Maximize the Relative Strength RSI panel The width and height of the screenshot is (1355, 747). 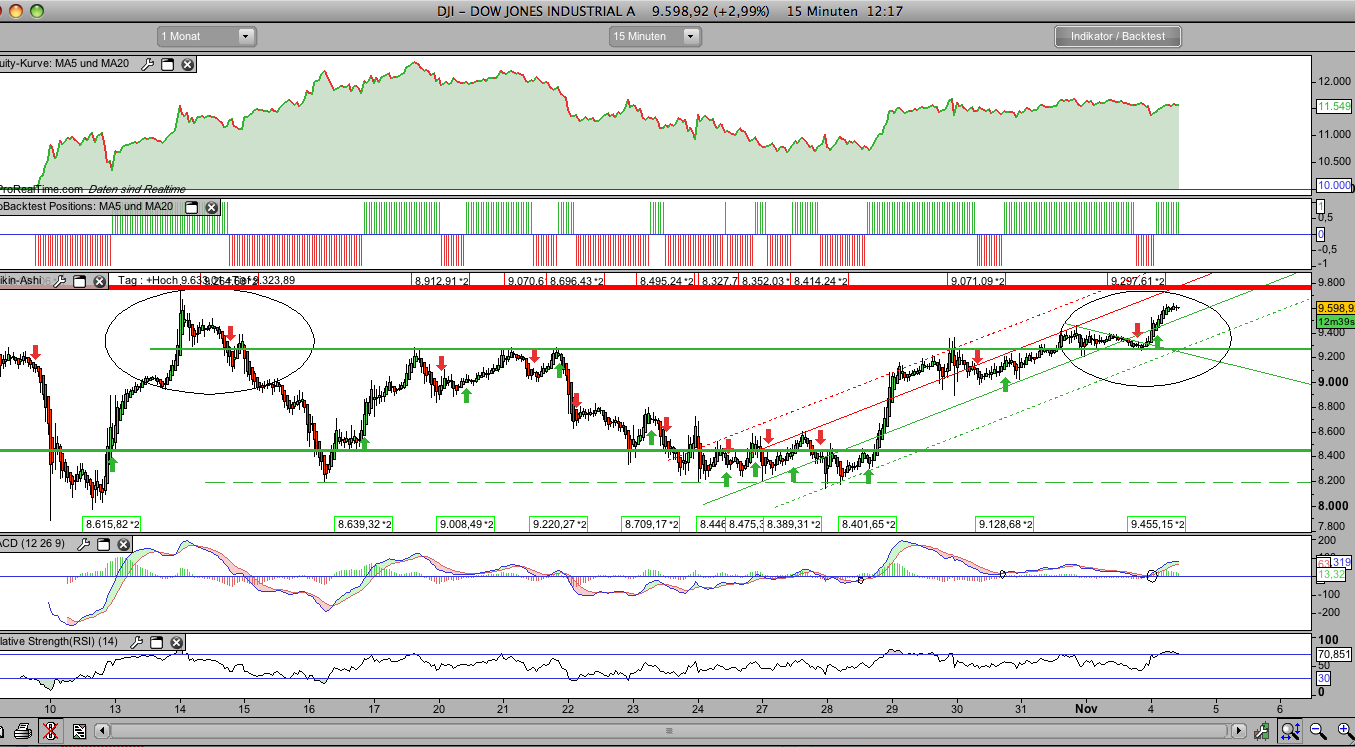pos(156,642)
